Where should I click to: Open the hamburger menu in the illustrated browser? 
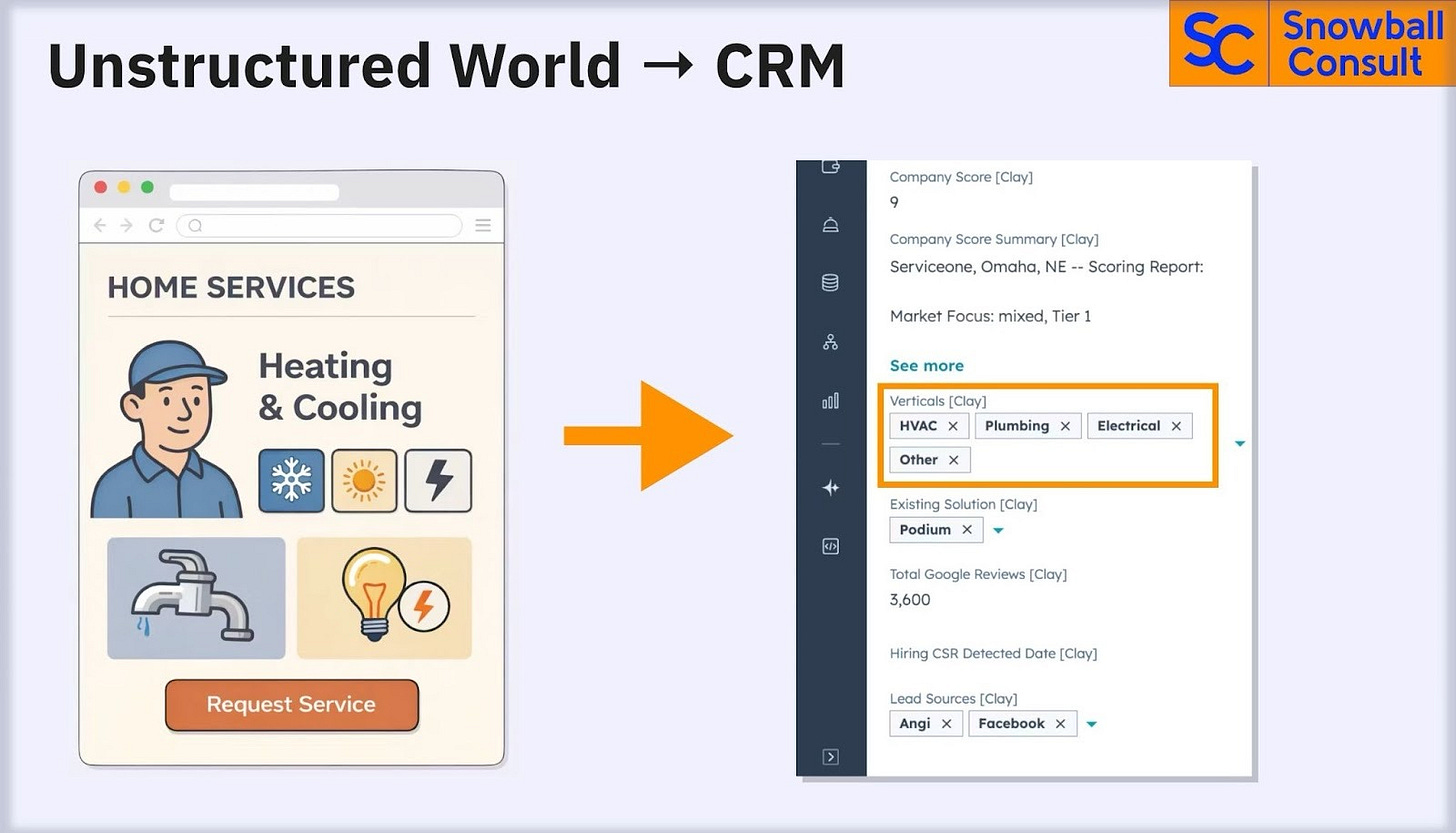click(483, 226)
